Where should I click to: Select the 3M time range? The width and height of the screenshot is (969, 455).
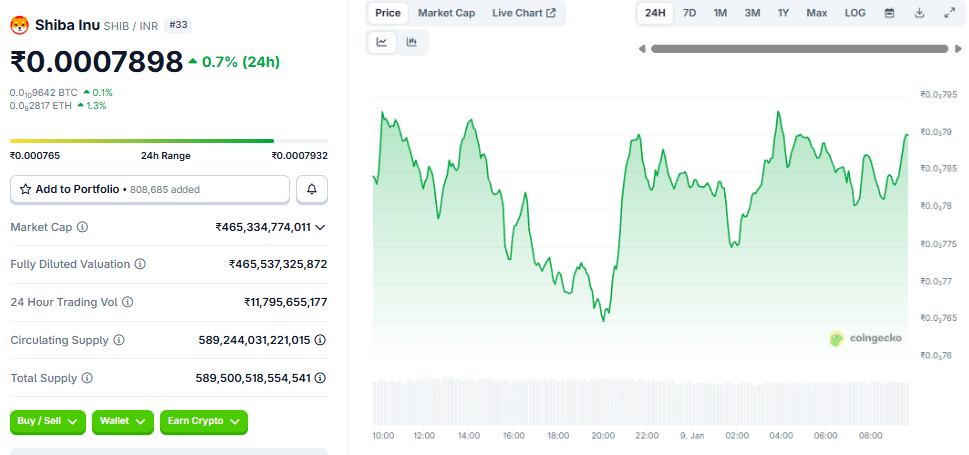(752, 13)
